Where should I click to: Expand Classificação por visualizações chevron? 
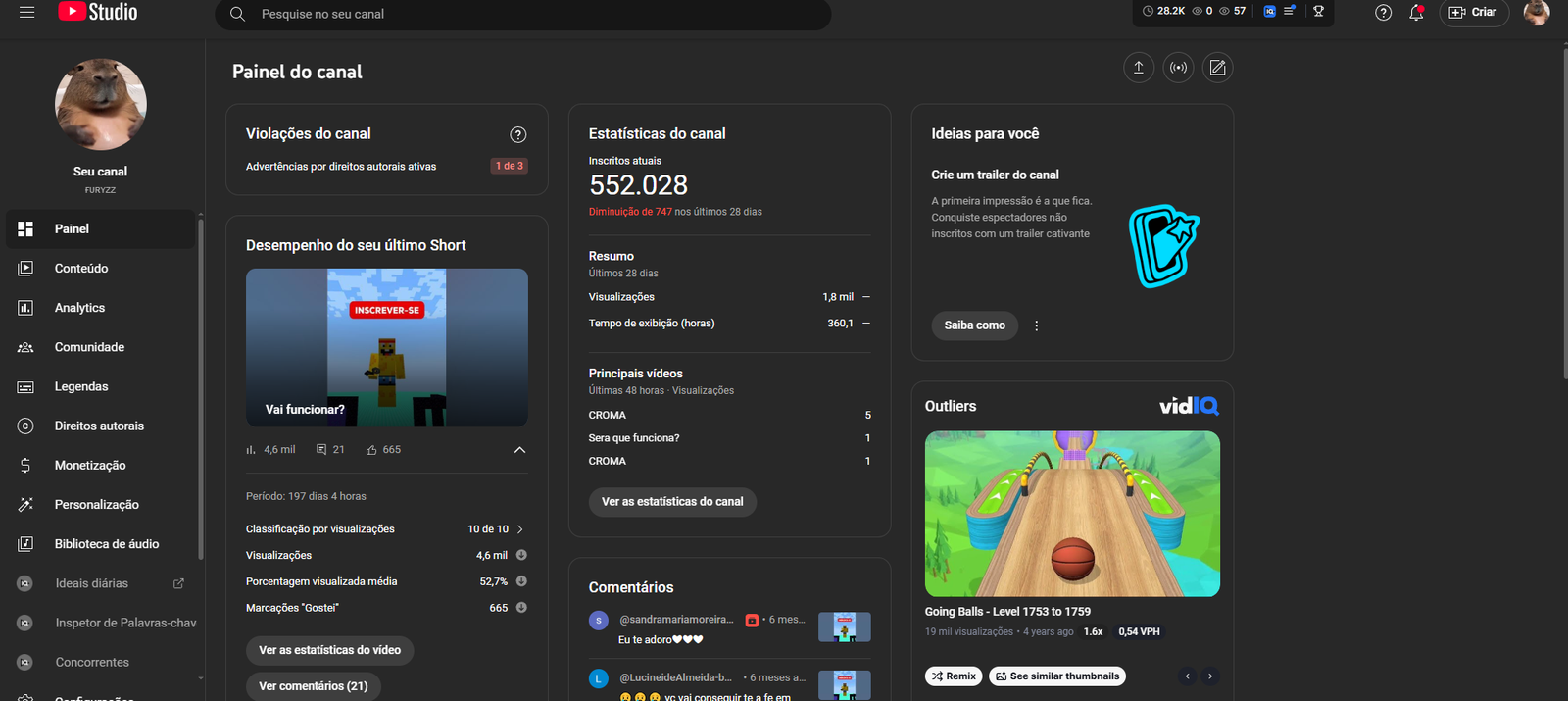coord(519,529)
